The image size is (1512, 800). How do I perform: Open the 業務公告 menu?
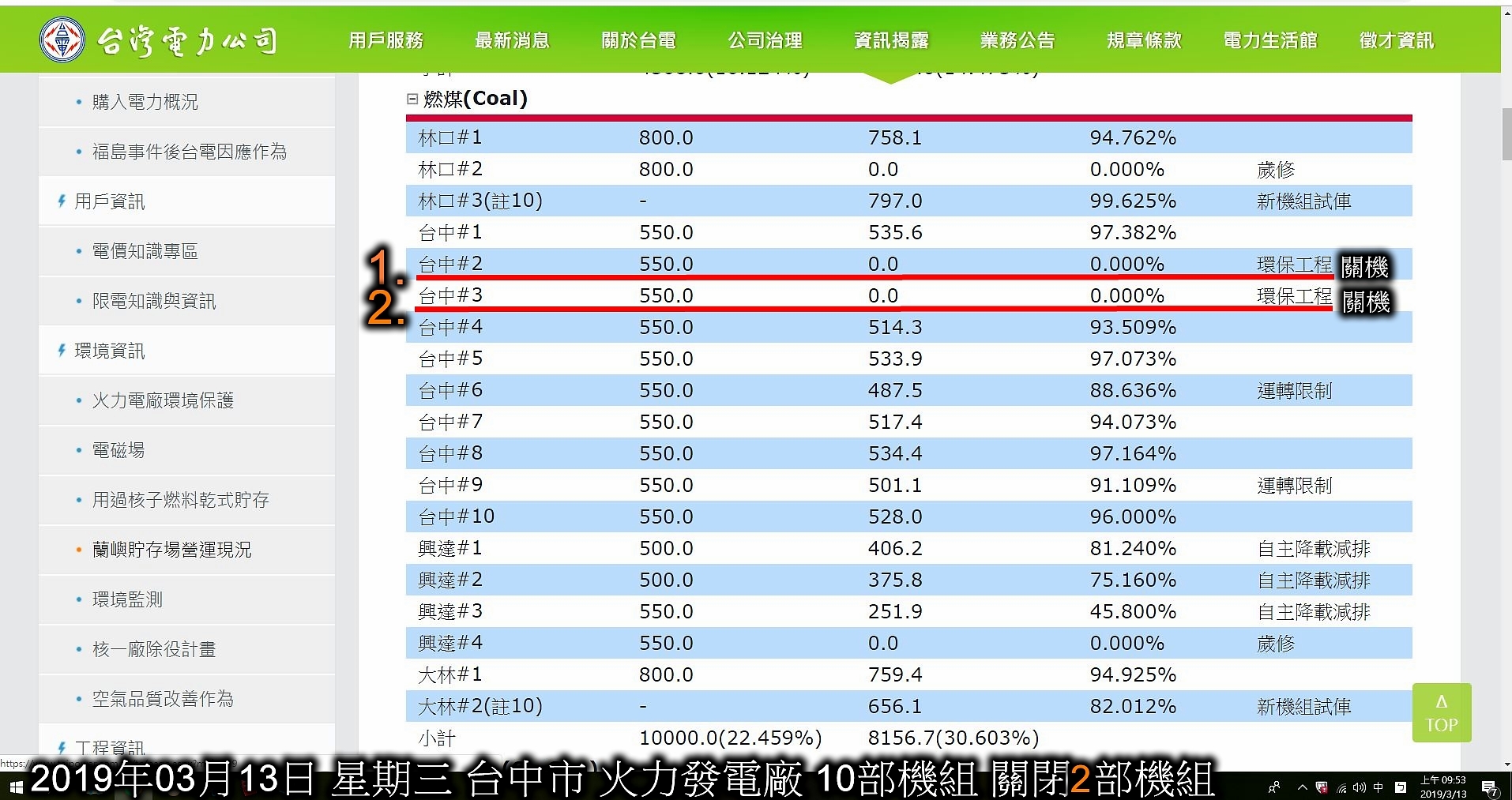pos(1018,40)
